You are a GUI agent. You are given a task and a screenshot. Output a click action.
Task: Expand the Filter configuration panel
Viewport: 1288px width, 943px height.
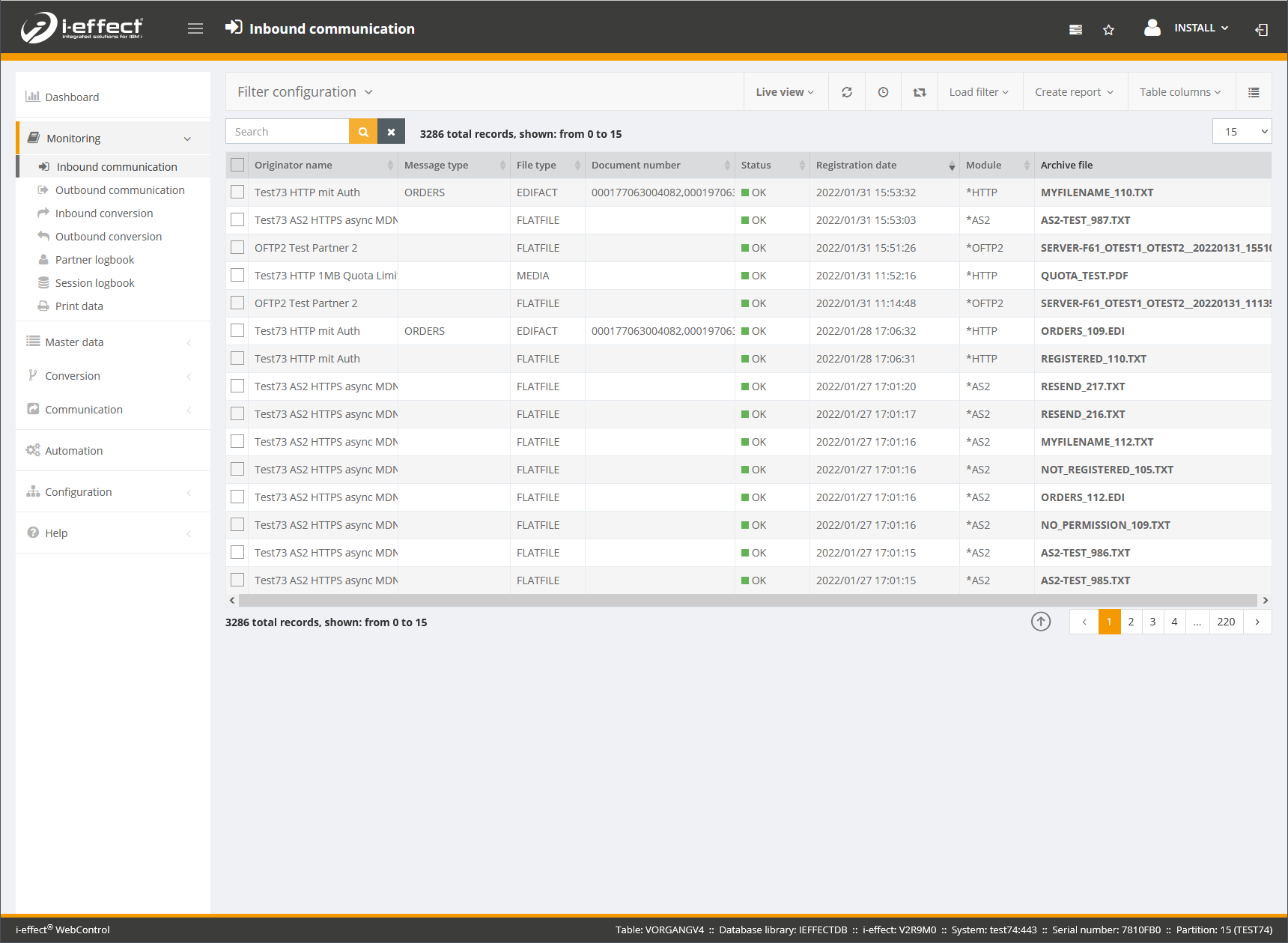[305, 92]
